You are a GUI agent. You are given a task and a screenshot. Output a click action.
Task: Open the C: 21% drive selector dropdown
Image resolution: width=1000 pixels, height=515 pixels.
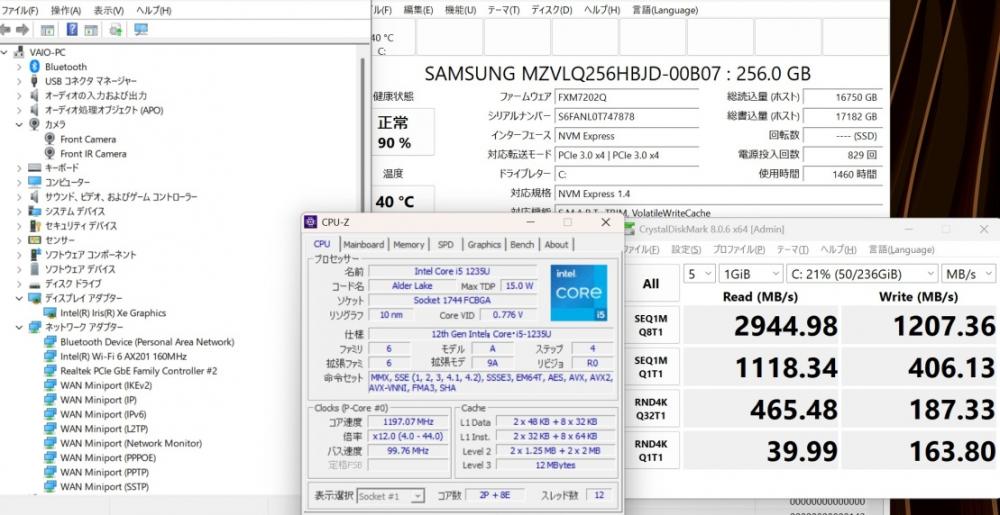point(862,273)
